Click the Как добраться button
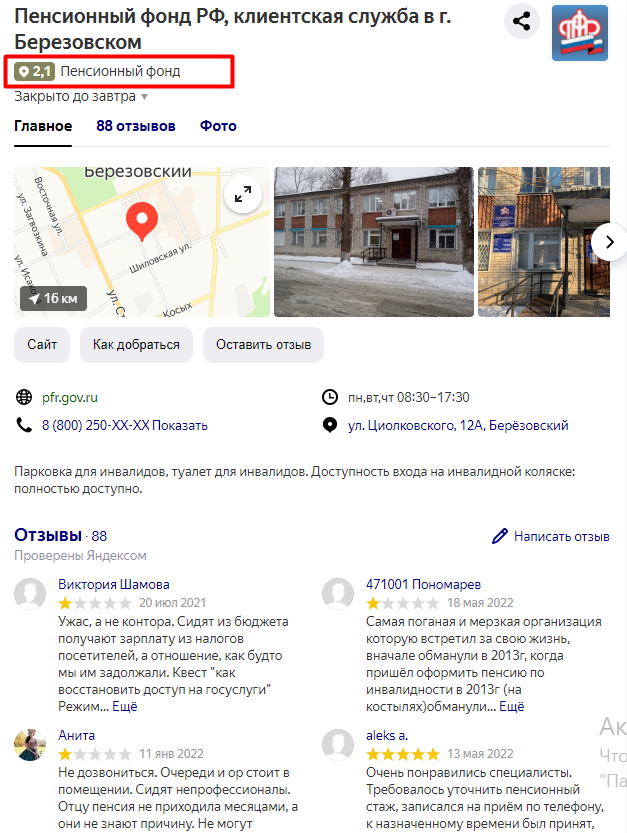This screenshot has height=833, width=627. coord(137,345)
